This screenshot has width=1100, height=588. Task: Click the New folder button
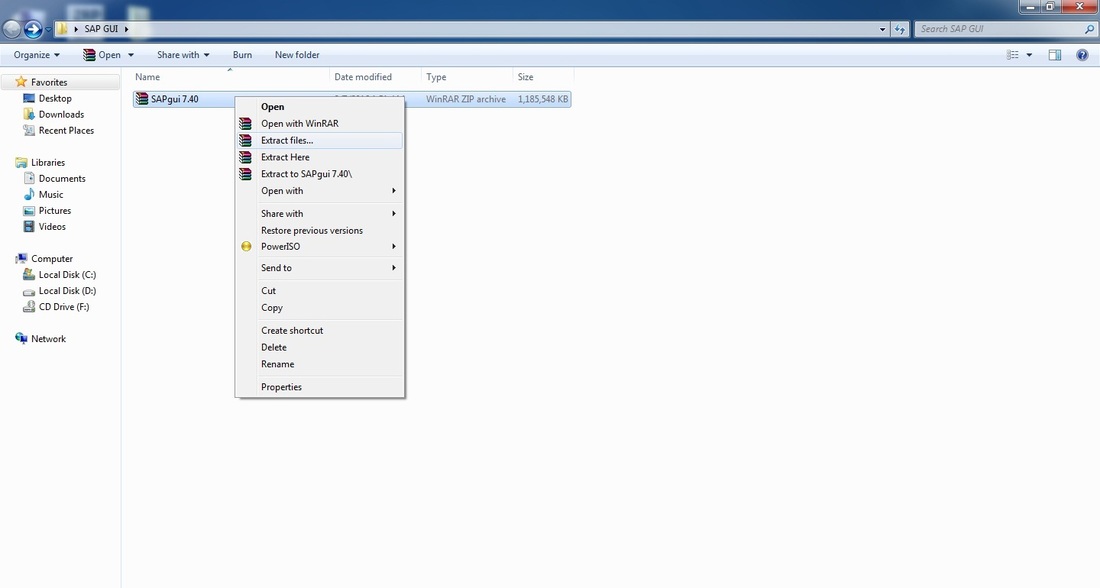click(x=297, y=55)
